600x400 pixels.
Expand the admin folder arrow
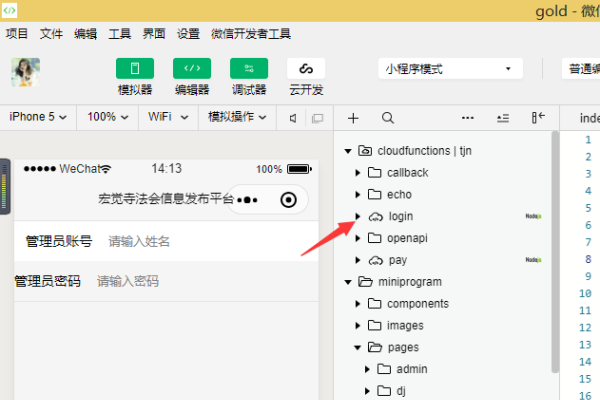tap(367, 369)
